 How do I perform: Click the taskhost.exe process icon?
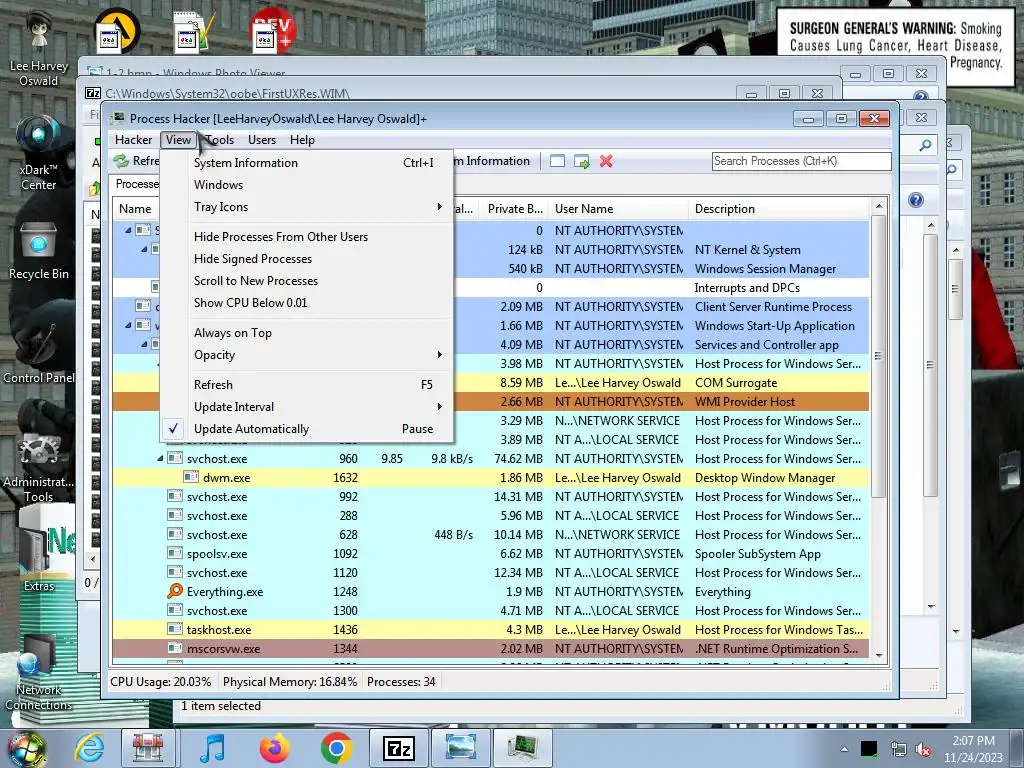(174, 629)
